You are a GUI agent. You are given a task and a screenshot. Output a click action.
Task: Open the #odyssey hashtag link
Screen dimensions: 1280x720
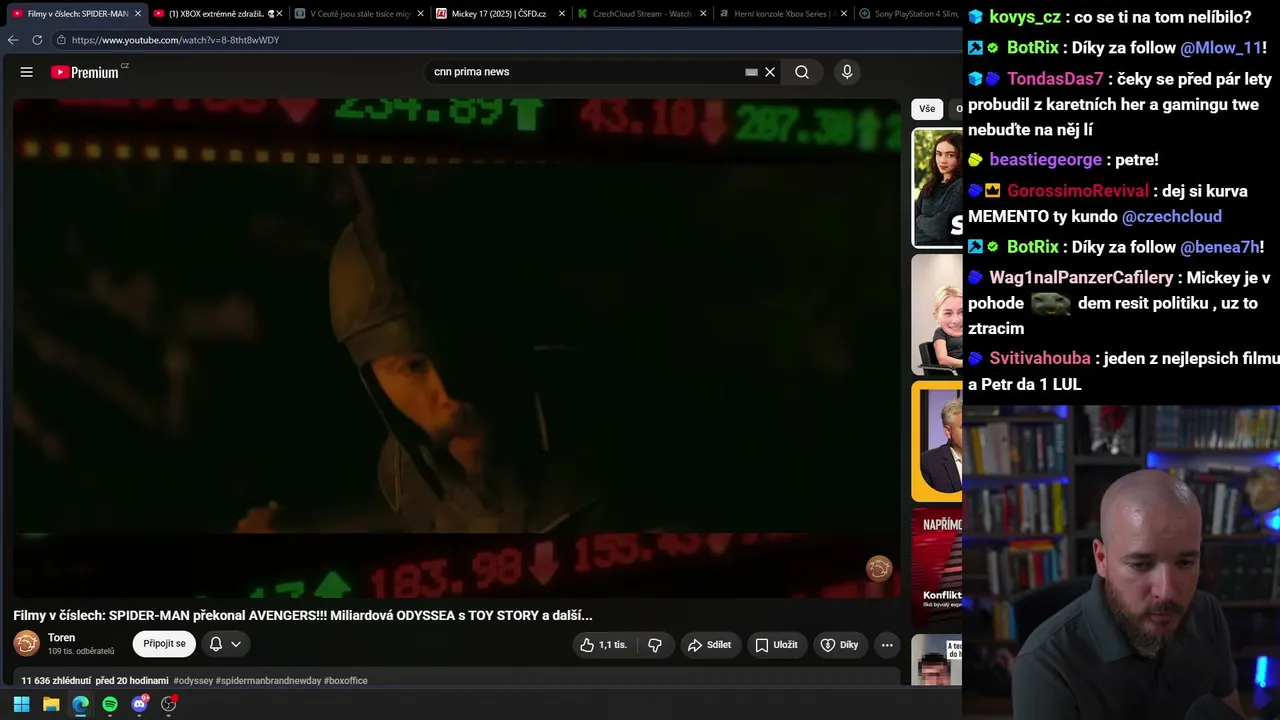point(193,681)
